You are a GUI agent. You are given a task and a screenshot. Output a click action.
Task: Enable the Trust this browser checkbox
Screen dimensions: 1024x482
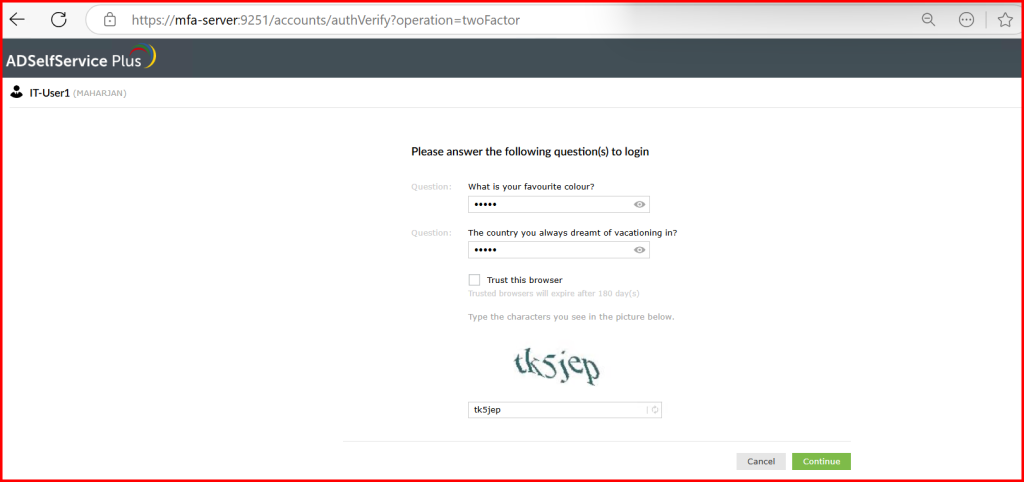point(474,280)
